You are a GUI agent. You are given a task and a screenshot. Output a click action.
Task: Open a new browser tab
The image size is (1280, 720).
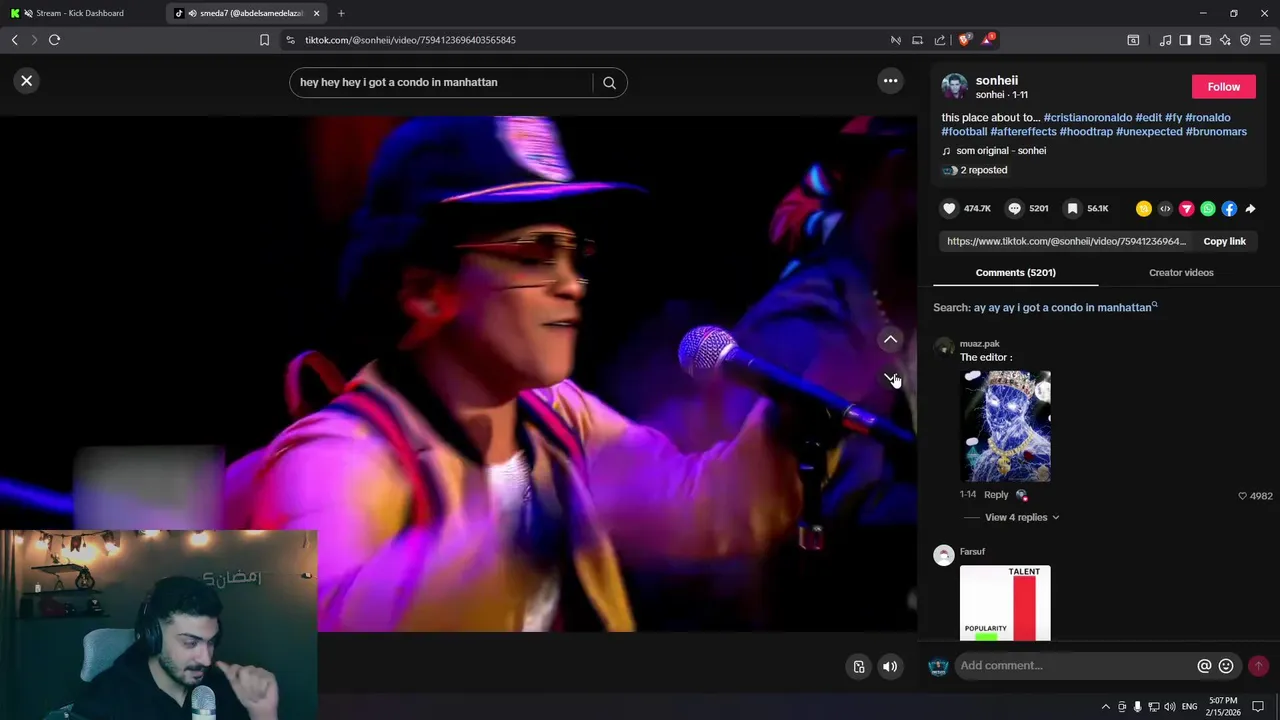click(x=341, y=13)
